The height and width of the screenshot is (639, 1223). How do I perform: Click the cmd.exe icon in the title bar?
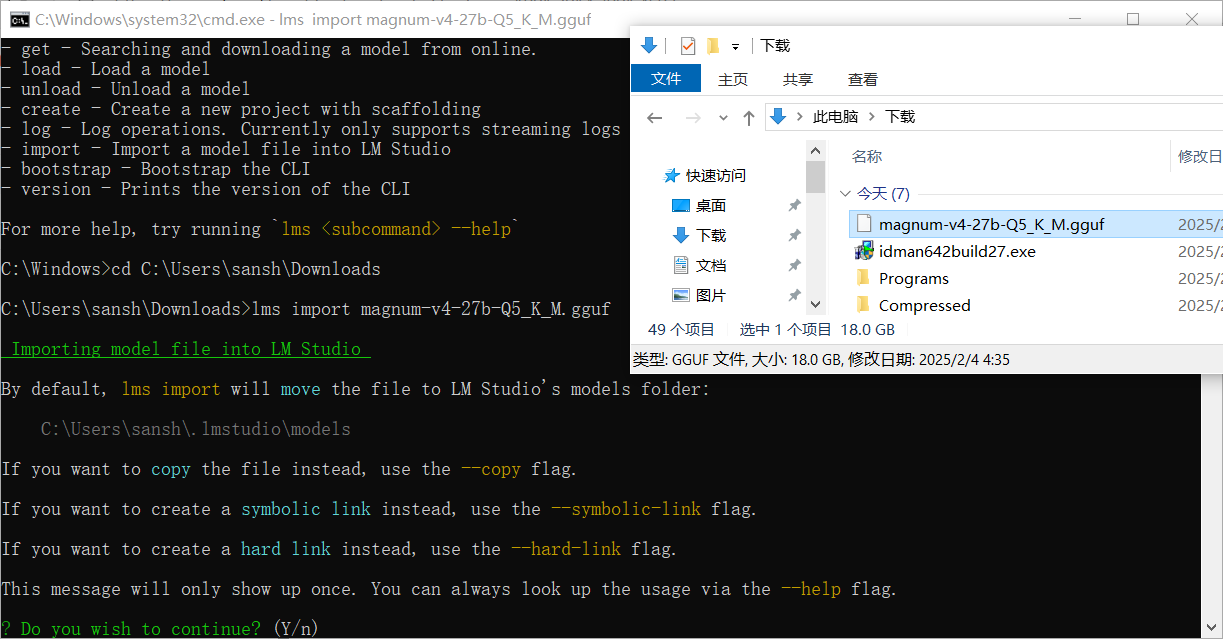[x=18, y=19]
